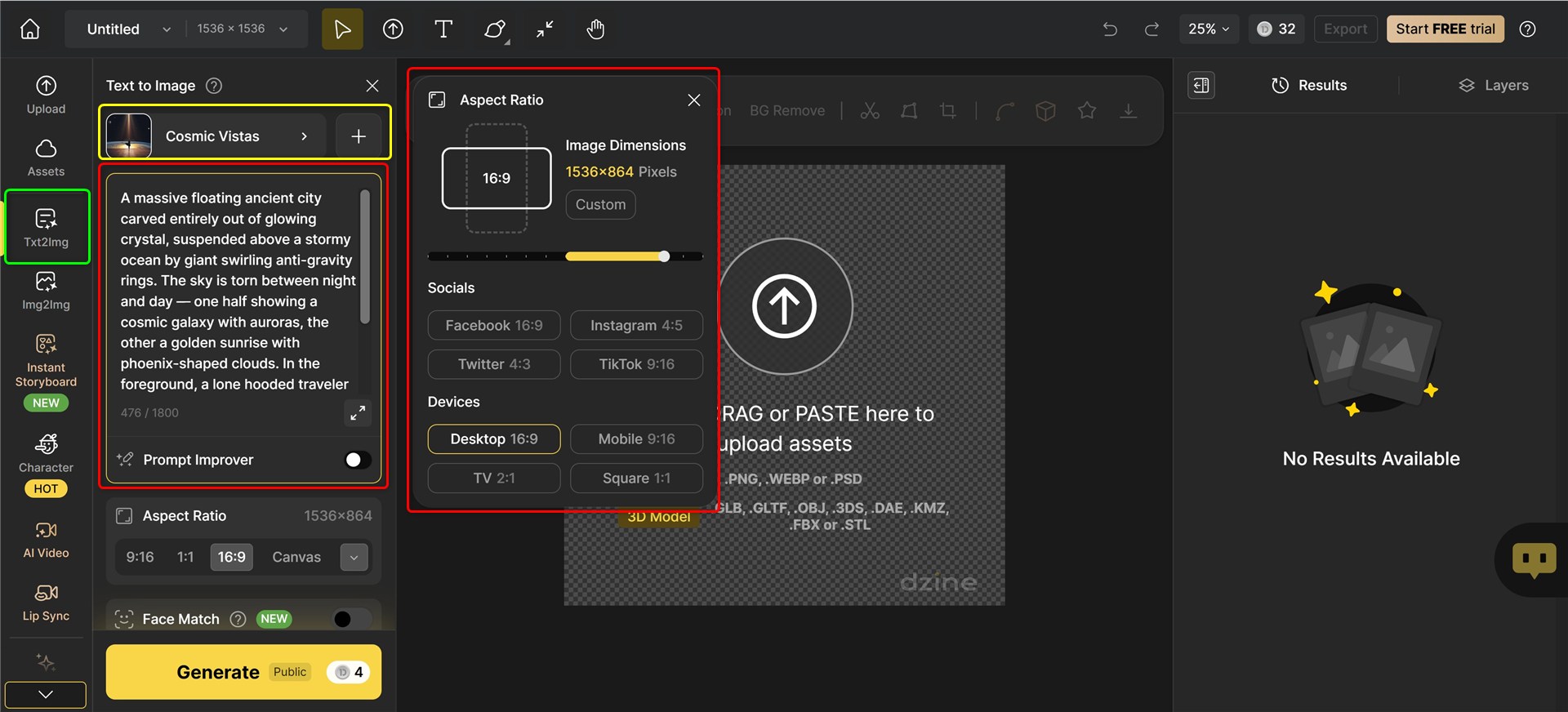Select the Canvas ratio option
This screenshot has height=712, width=1568.
tap(296, 557)
